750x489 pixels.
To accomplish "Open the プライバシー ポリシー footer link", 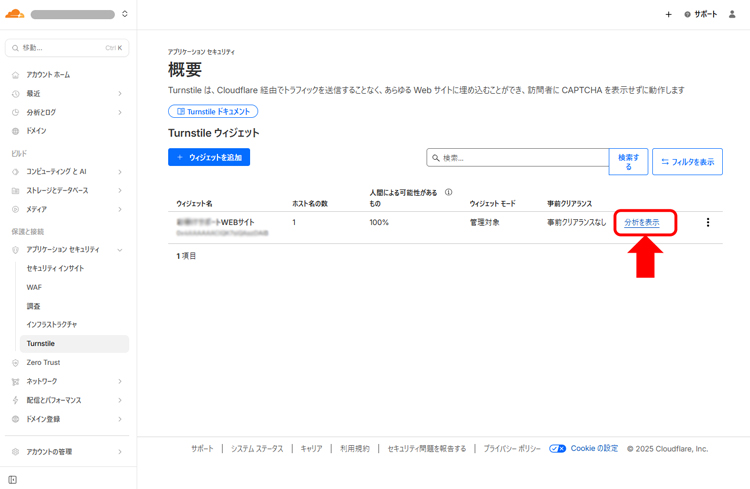I will pos(512,448).
